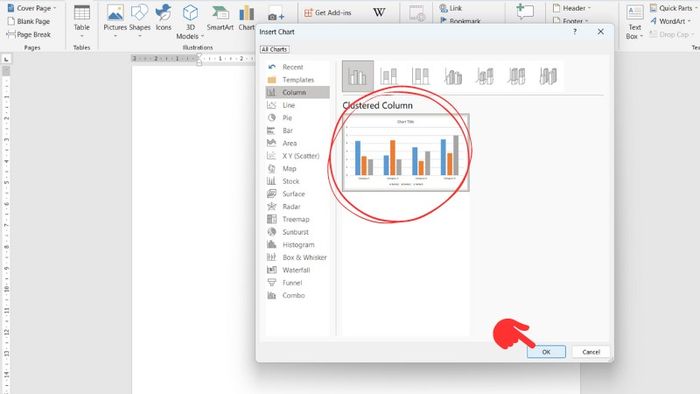Choose Sunburst chart category
Screen dimensions: 700x394
click(297, 232)
